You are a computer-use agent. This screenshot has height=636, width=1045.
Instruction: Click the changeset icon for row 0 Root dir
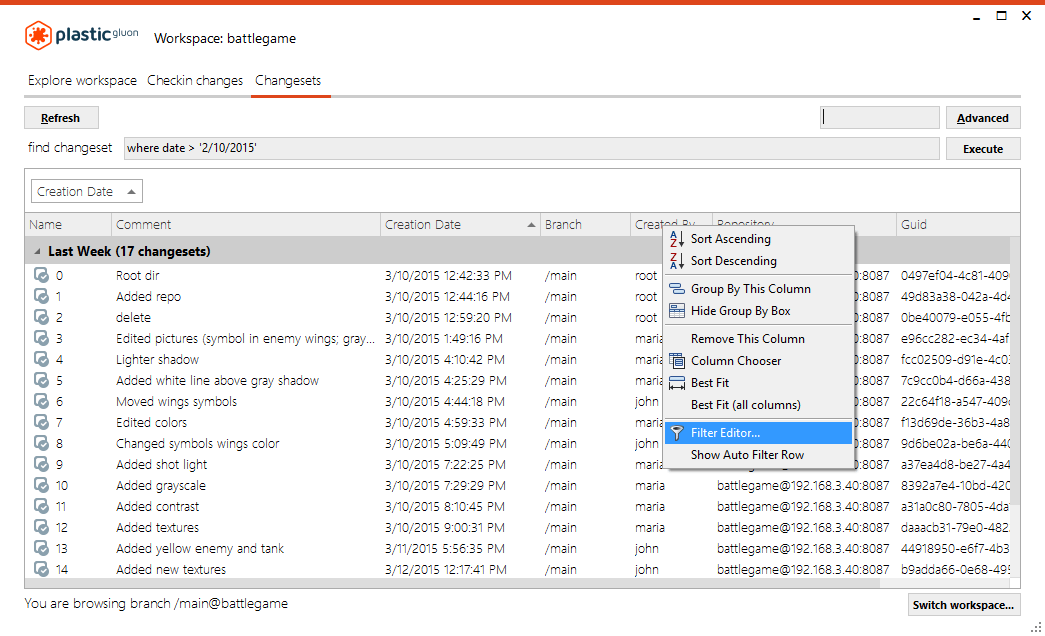pyautogui.click(x=41, y=275)
